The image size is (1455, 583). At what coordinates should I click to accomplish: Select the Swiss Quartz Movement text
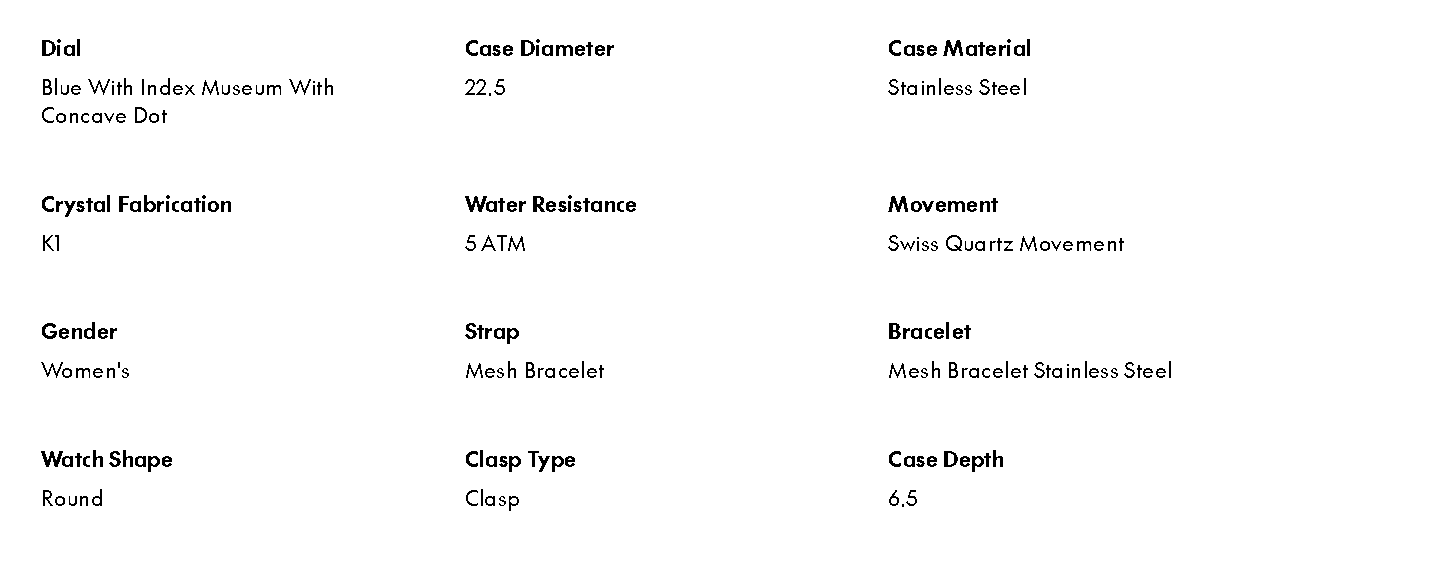click(x=1005, y=244)
